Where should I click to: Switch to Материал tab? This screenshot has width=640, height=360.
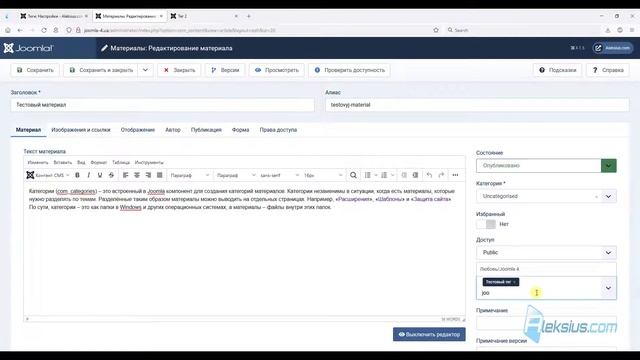pyautogui.click(x=29, y=130)
